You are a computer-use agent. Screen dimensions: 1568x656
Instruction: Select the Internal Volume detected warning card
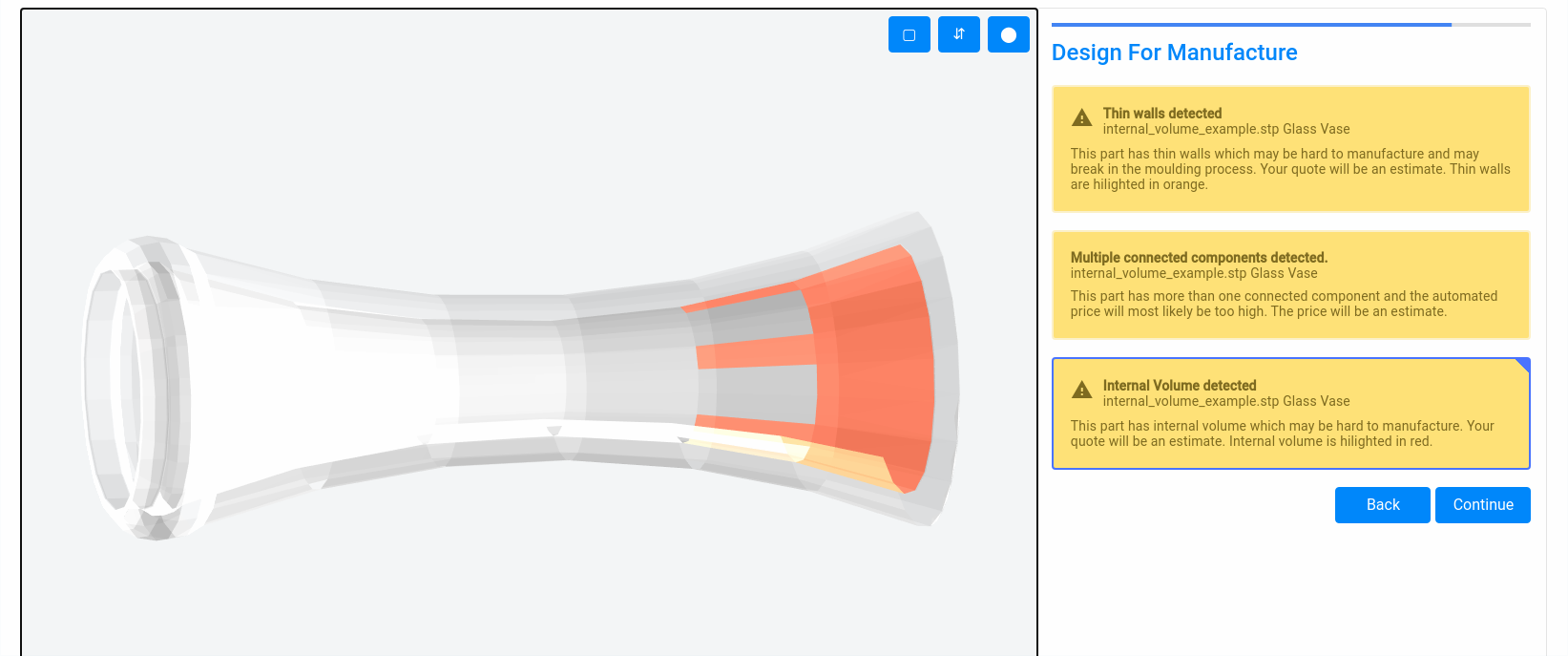point(1290,413)
